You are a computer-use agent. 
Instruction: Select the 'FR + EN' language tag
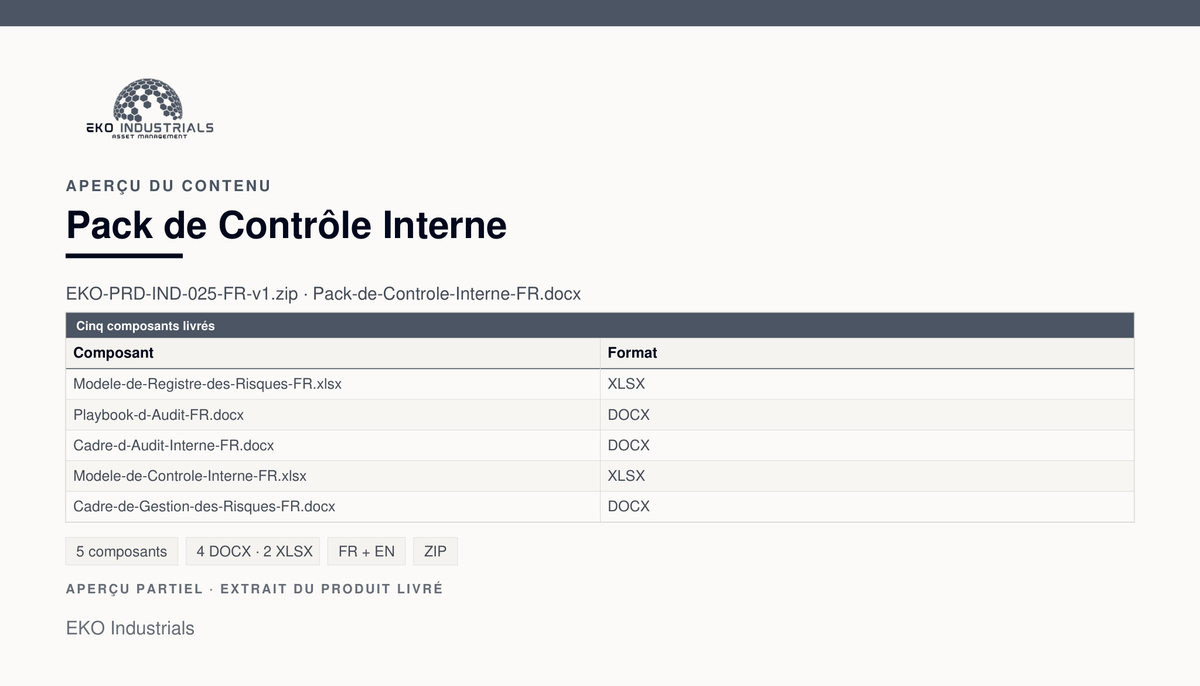(x=367, y=552)
